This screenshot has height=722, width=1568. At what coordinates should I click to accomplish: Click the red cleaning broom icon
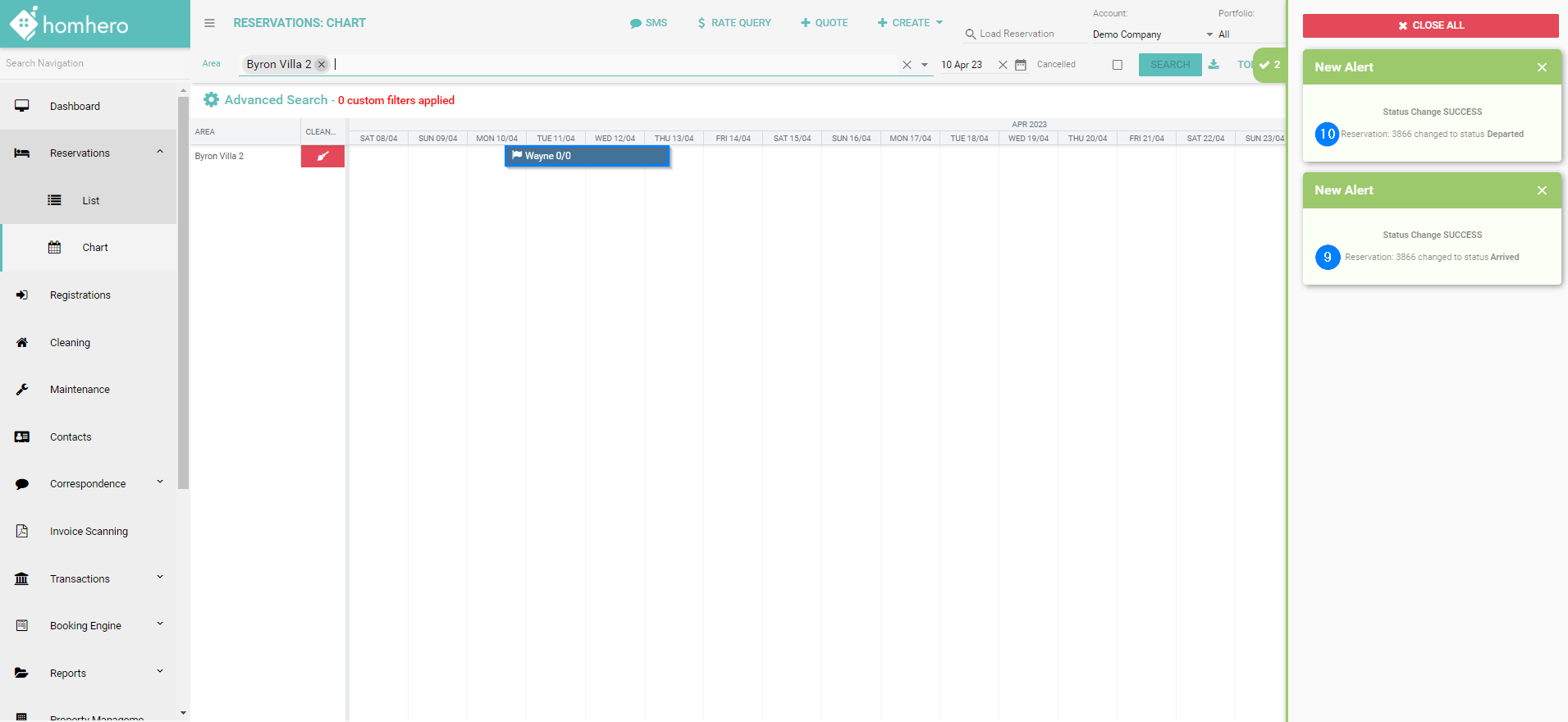[322, 156]
